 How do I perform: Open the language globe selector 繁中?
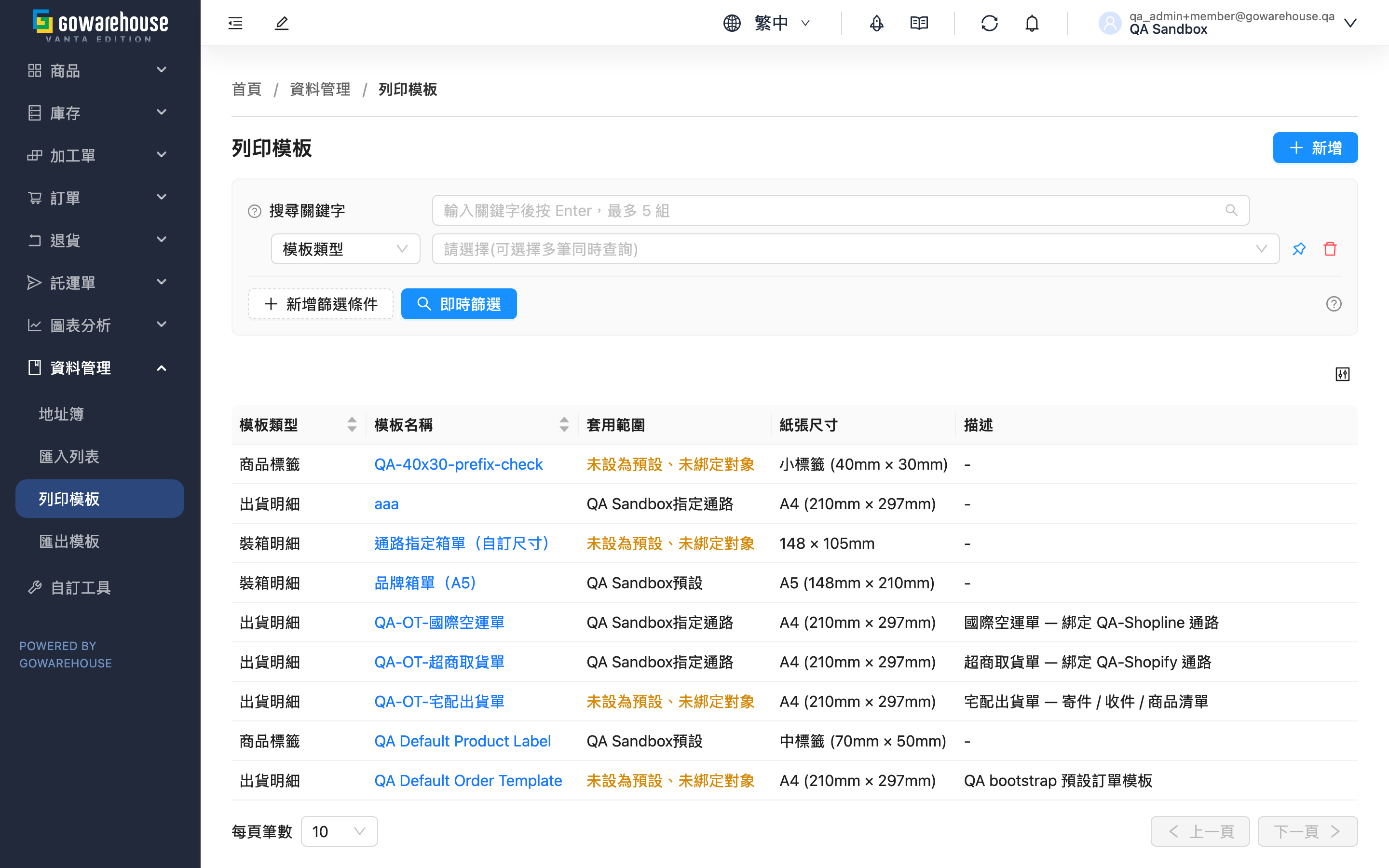pos(766,23)
